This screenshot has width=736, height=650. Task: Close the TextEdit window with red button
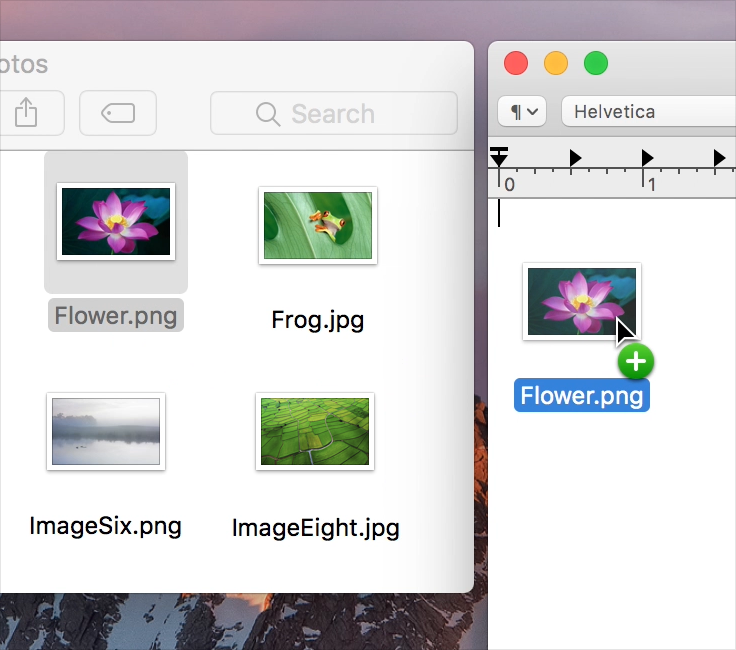pos(516,63)
